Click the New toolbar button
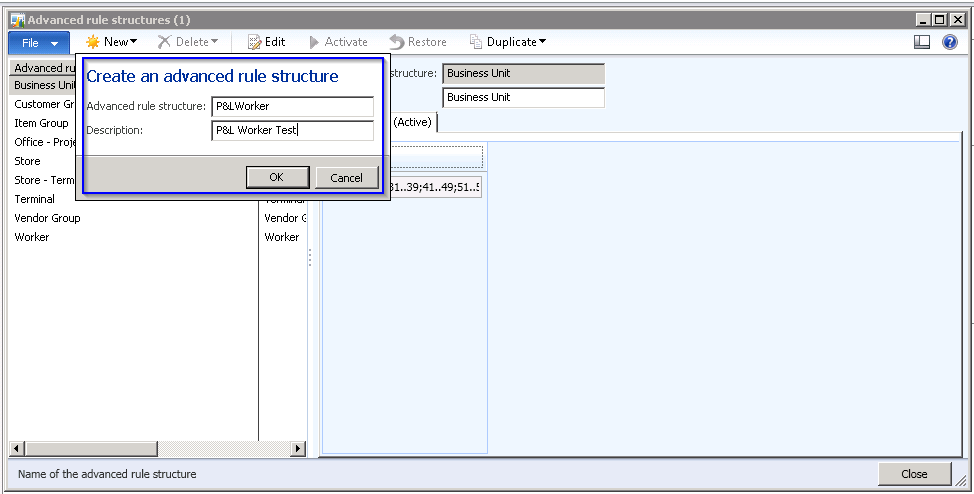Screen dimensions: 974x494 coord(111,42)
